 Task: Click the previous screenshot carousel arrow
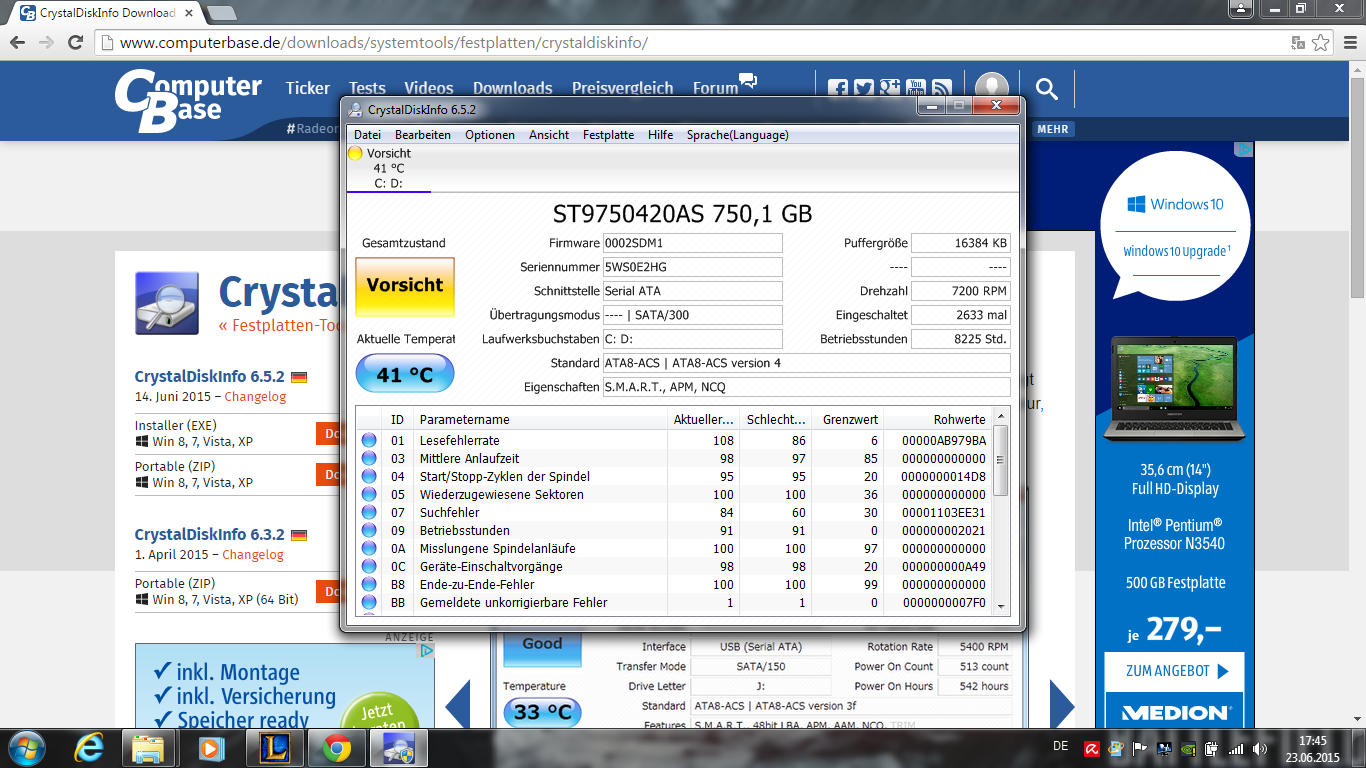coord(457,707)
